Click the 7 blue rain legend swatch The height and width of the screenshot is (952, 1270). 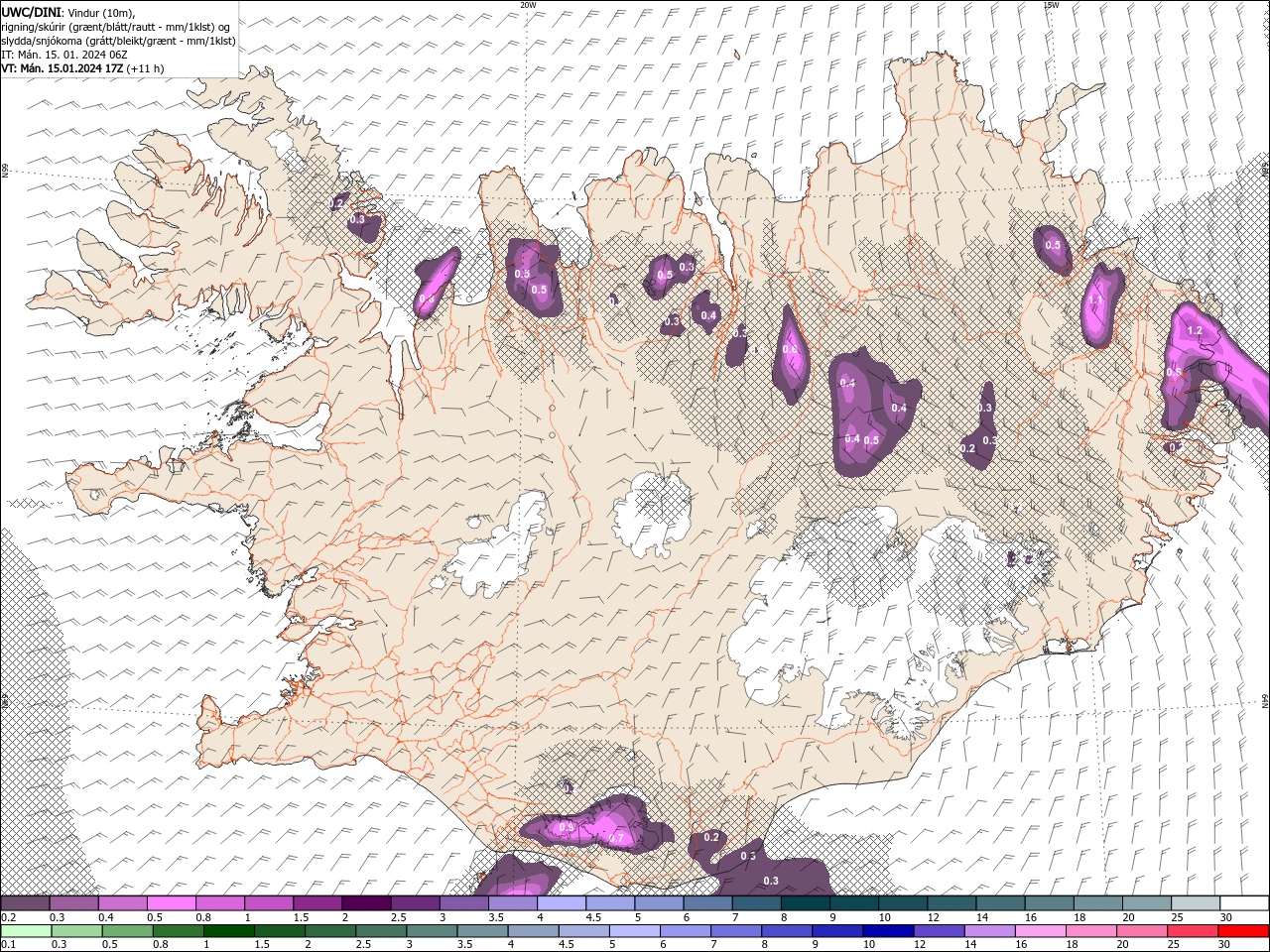click(x=736, y=931)
